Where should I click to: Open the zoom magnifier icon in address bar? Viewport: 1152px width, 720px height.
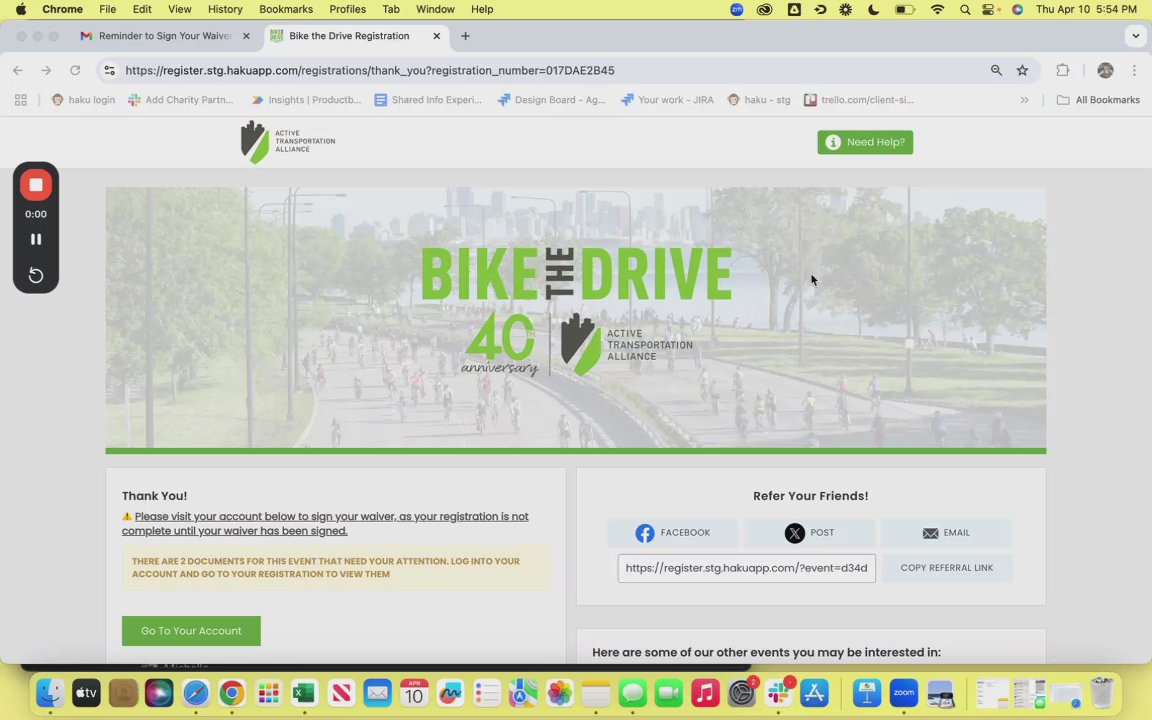pyautogui.click(x=996, y=71)
